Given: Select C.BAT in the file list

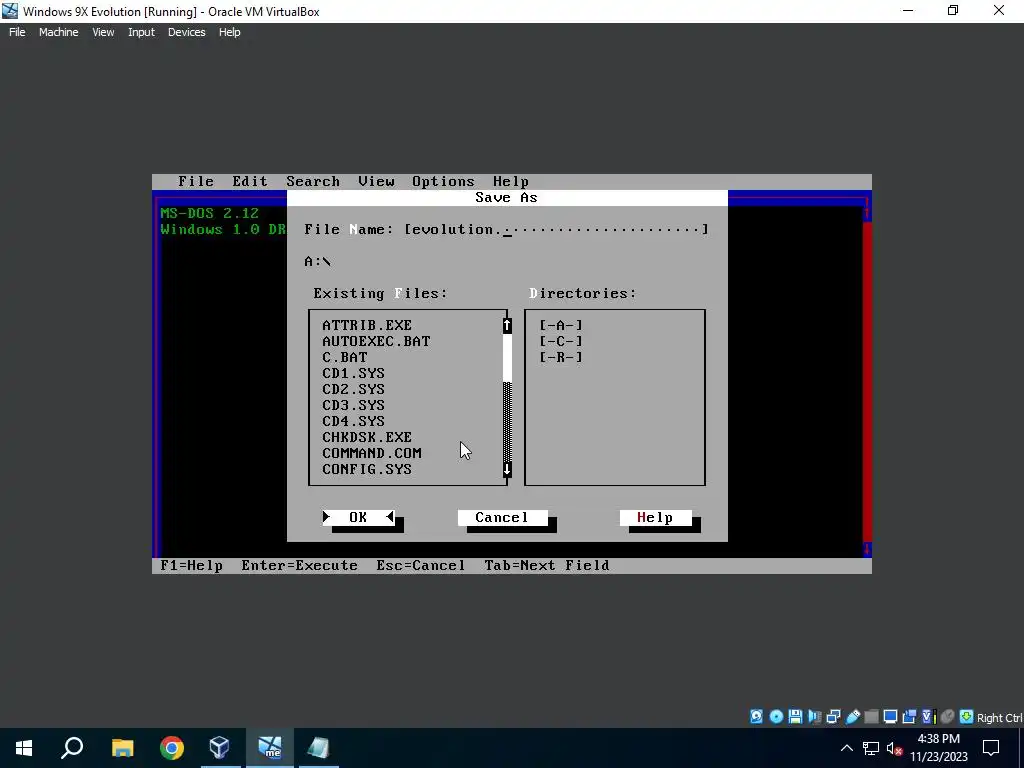Looking at the screenshot, I should click(345, 357).
